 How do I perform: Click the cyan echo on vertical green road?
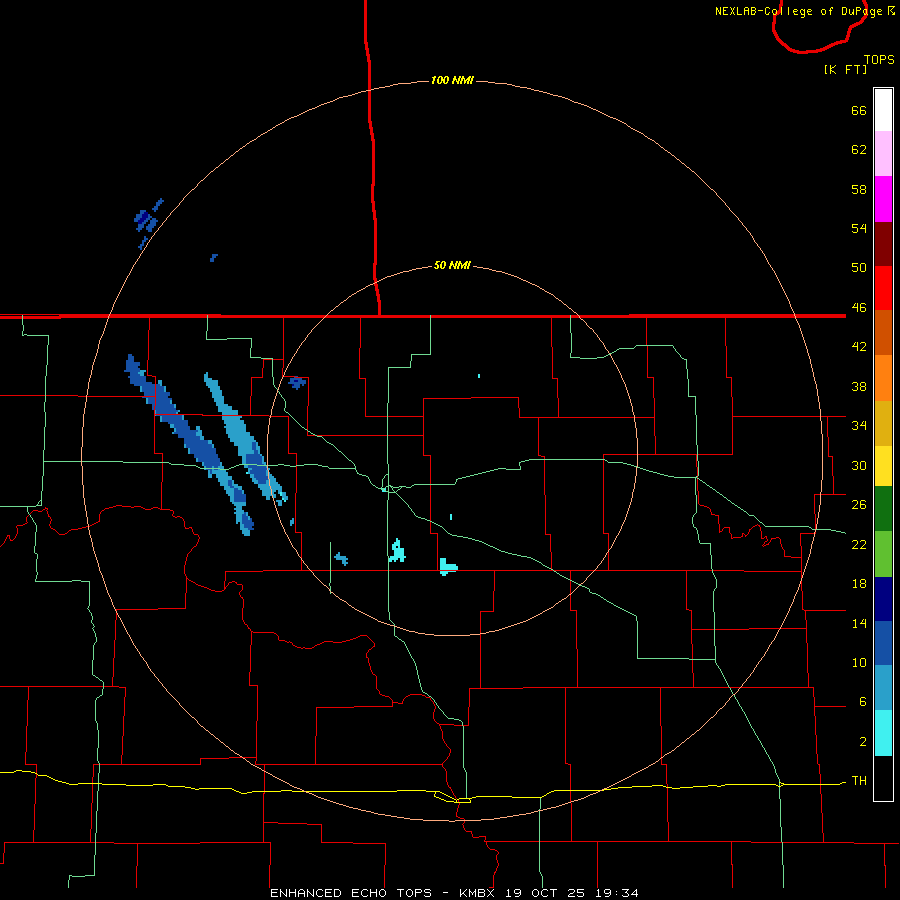[x=397, y=551]
